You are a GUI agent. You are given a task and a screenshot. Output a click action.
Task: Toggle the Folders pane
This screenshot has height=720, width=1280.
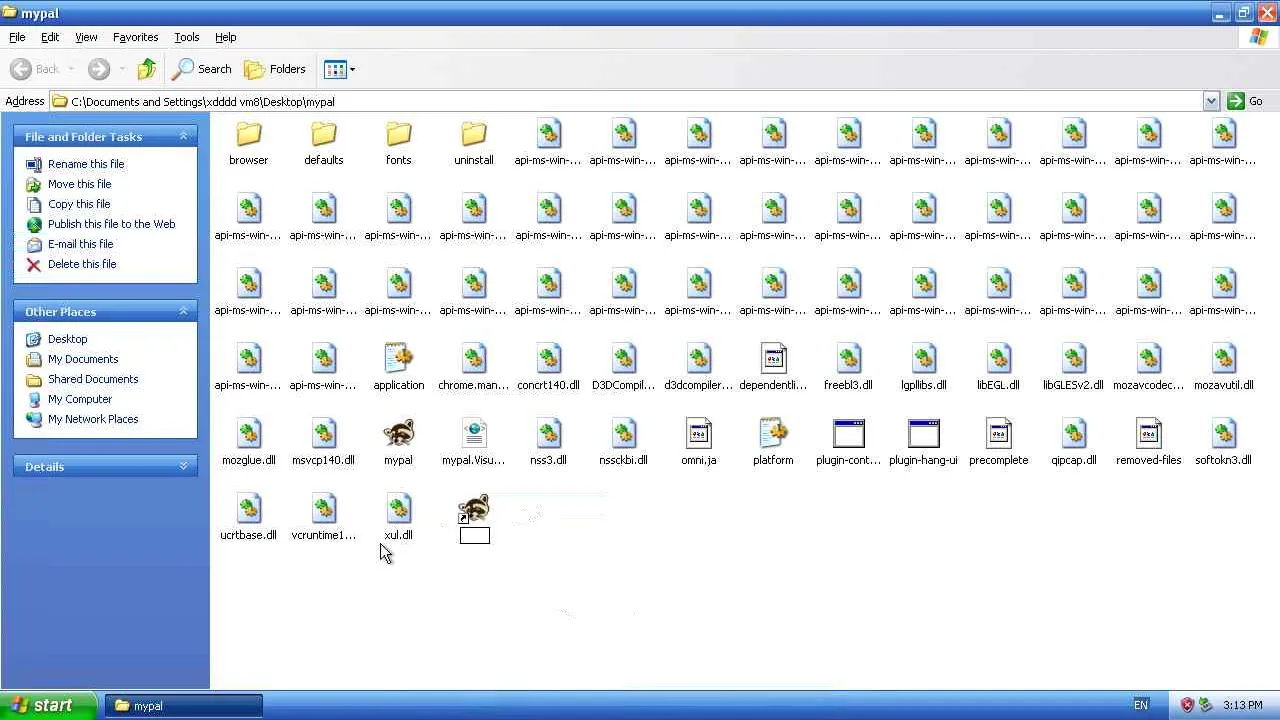(x=275, y=69)
